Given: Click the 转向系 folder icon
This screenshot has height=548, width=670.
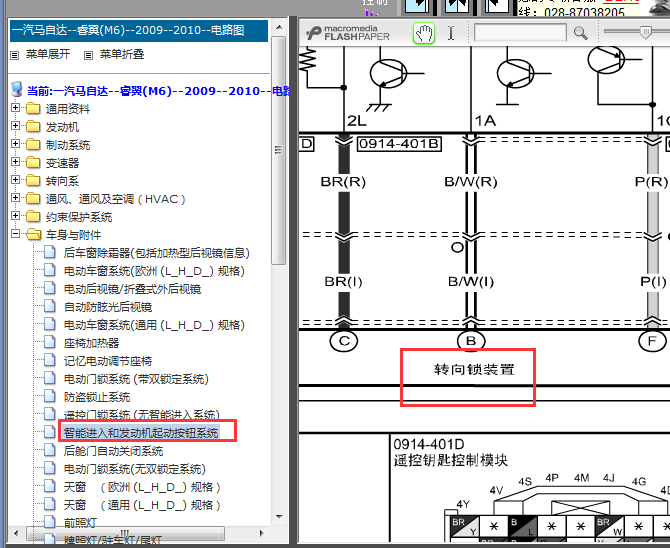Looking at the screenshot, I should [x=33, y=180].
